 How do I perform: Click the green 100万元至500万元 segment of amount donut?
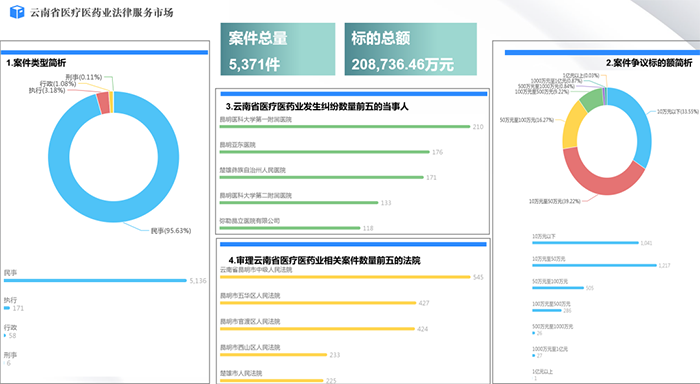coord(592,100)
